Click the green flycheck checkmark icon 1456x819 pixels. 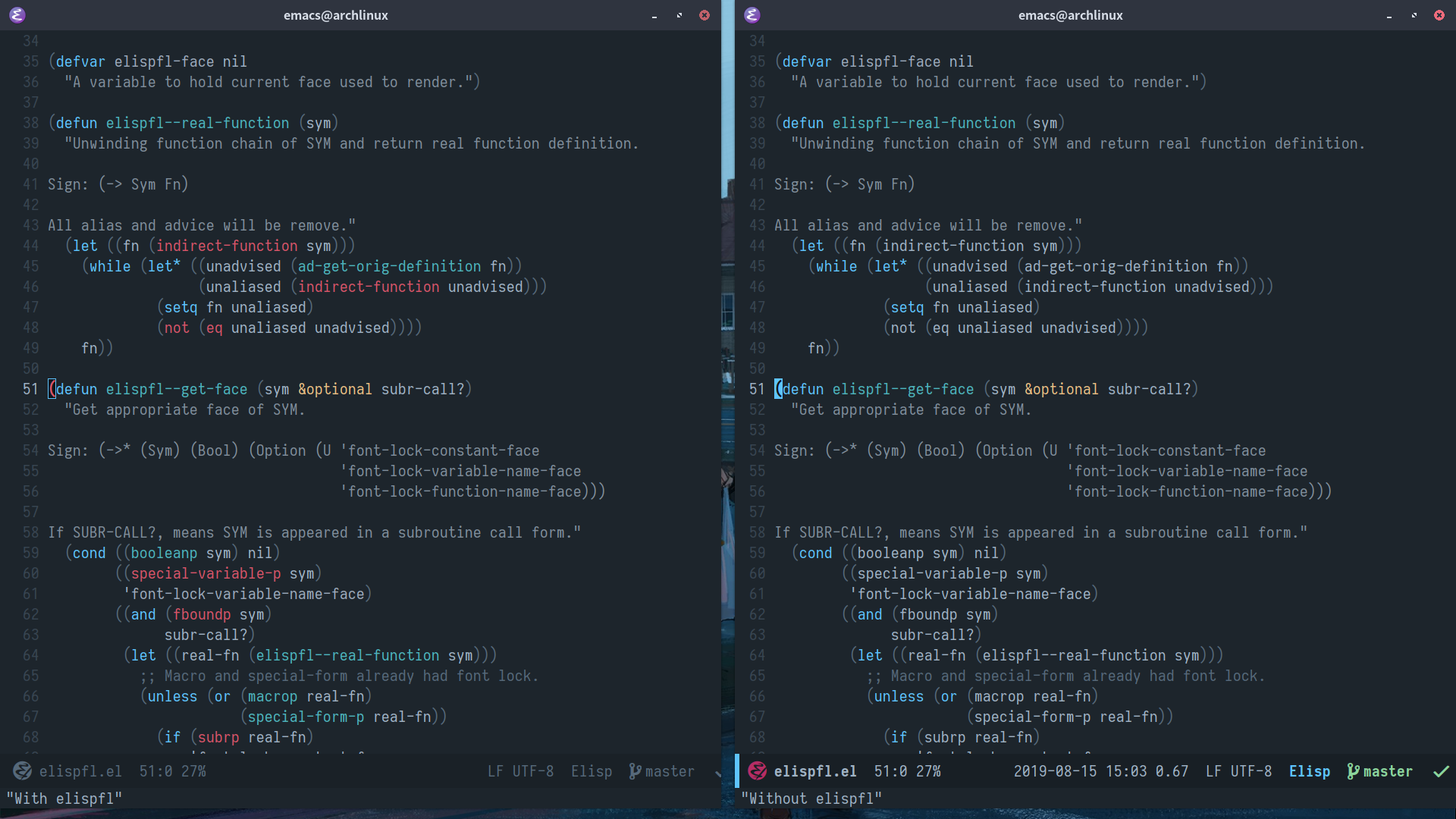point(1441,771)
